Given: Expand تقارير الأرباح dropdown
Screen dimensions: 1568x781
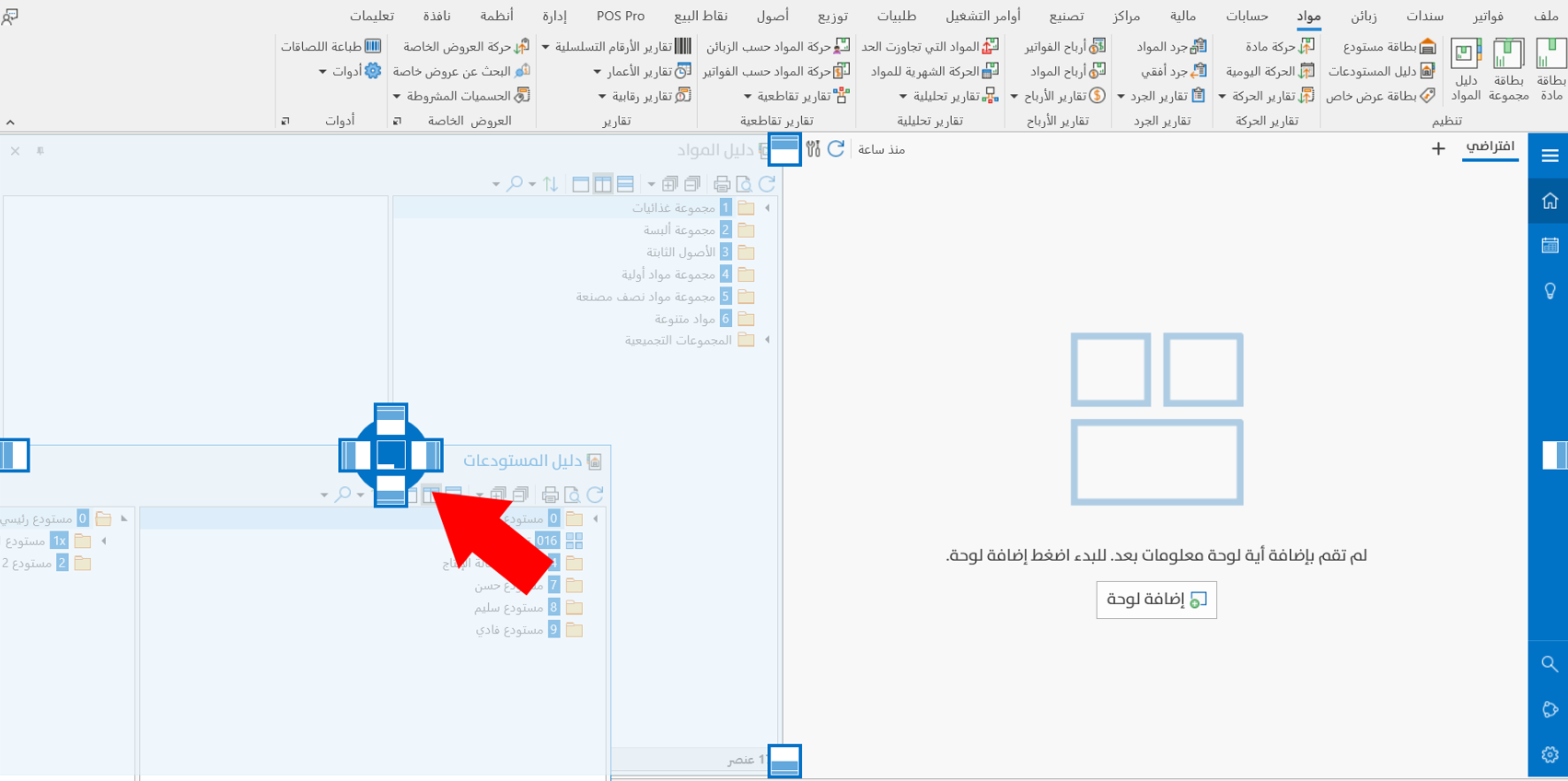Looking at the screenshot, I should pos(1057,96).
